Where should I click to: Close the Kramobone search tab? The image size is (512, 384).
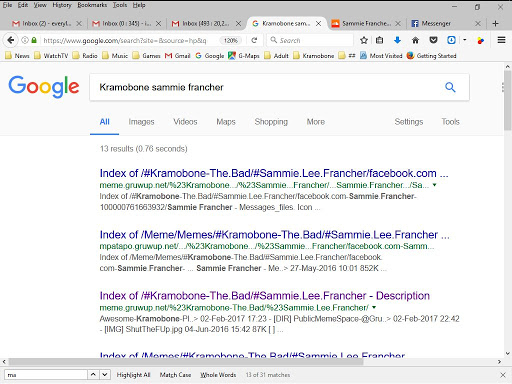[319, 23]
